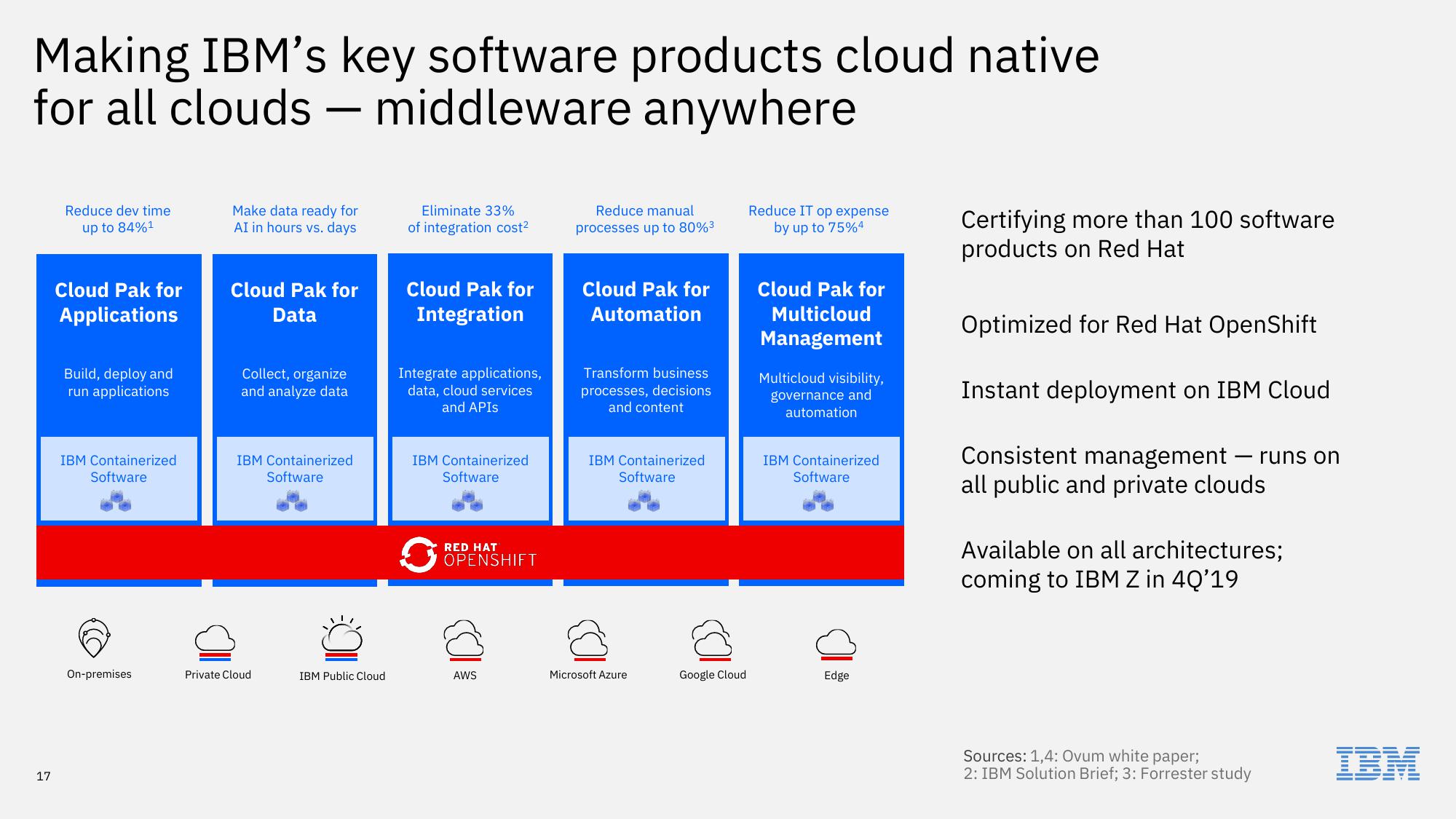Click IBM Containerized Software label under Integration
1456x819 pixels.
[x=470, y=469]
